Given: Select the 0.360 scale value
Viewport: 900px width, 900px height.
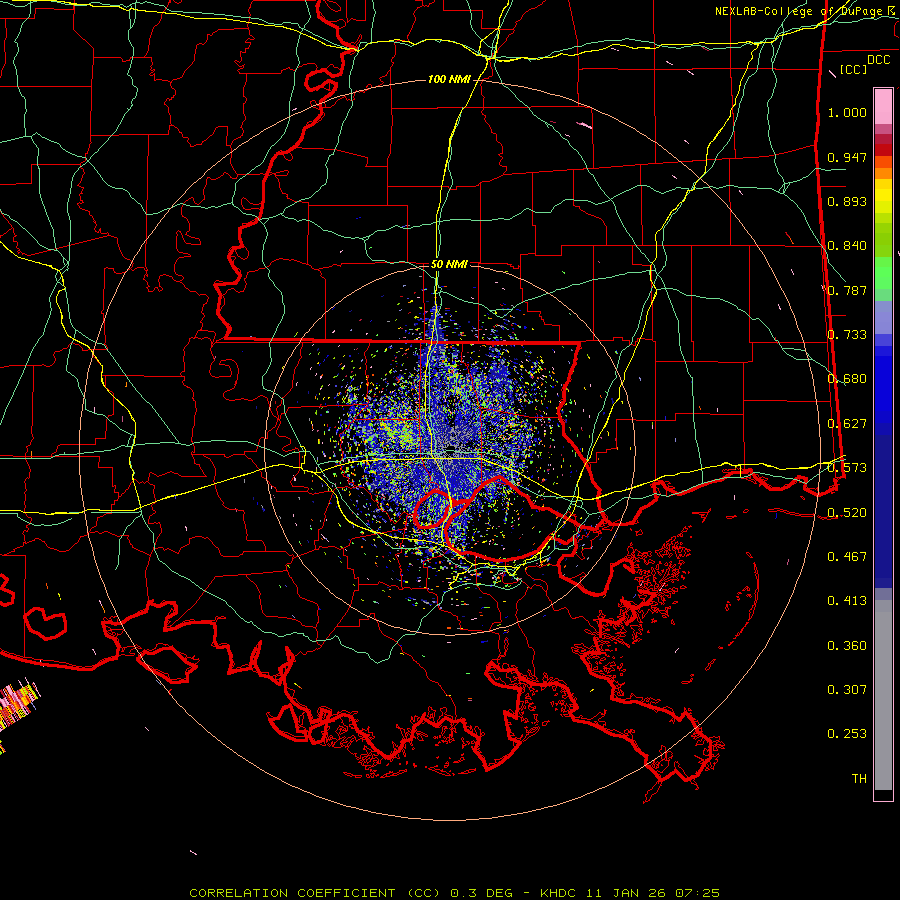Looking at the screenshot, I should click(847, 646).
